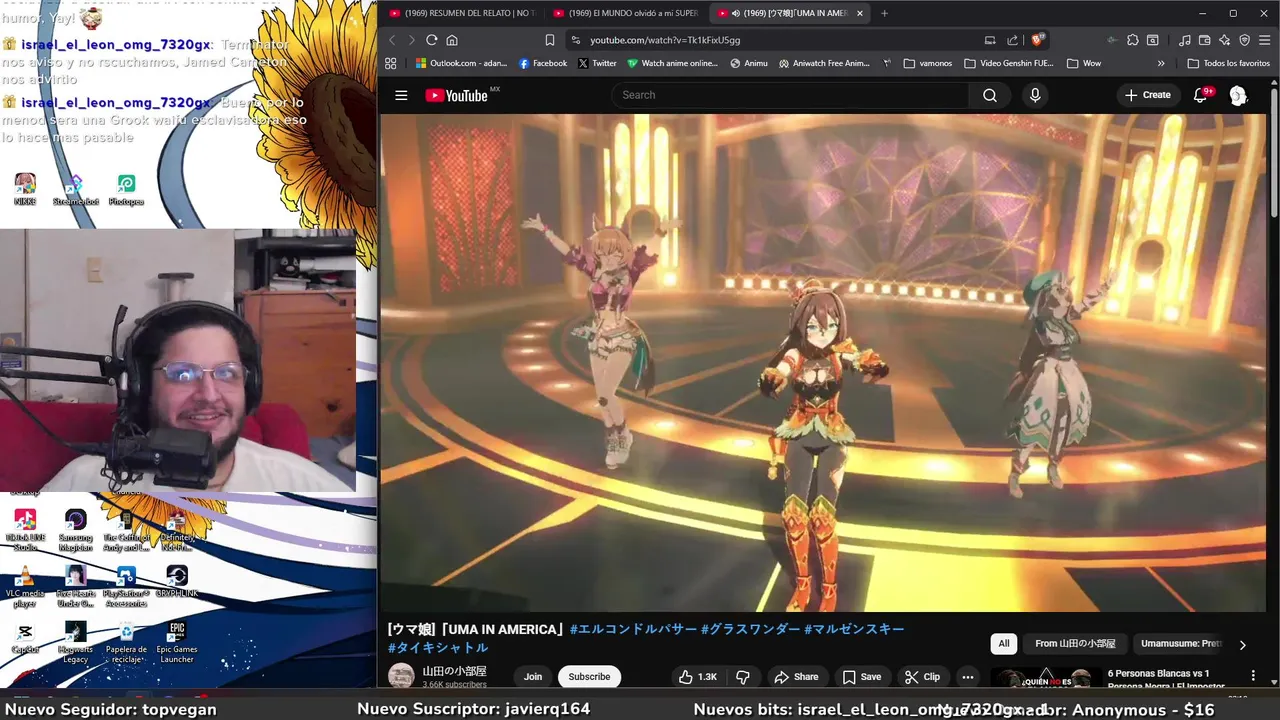1280x720 pixels.
Task: Like the video (1.3K)
Action: (698, 677)
